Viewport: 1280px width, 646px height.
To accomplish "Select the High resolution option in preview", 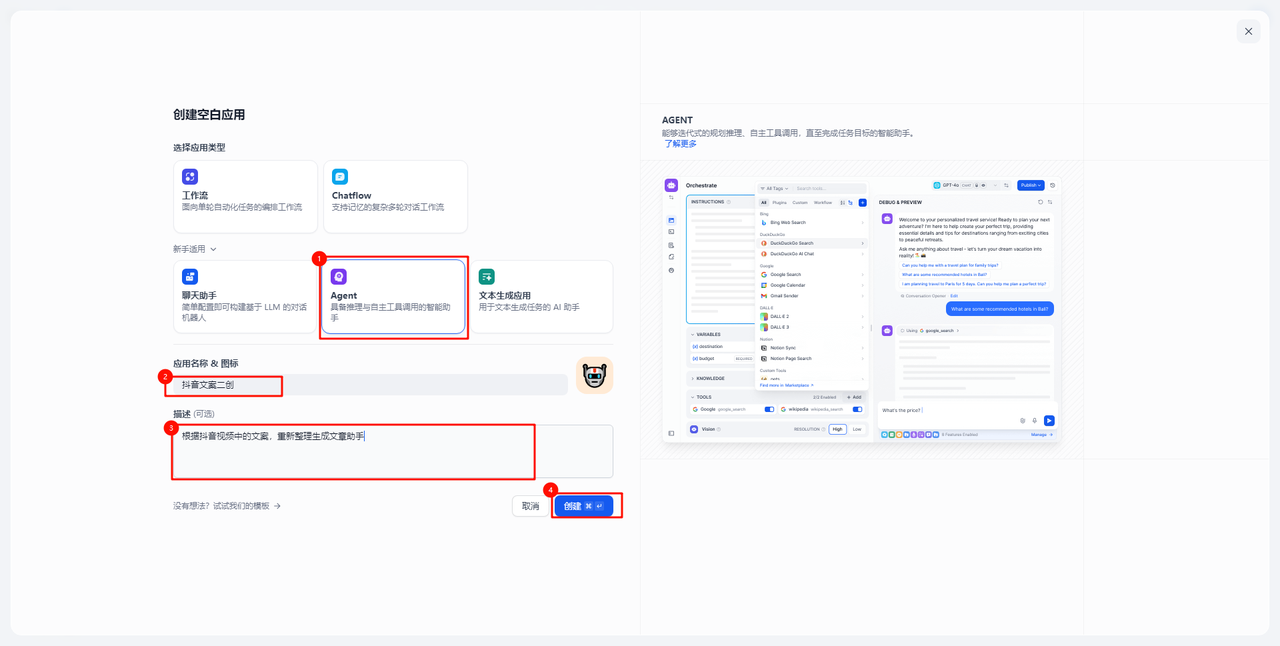I will coord(838,429).
